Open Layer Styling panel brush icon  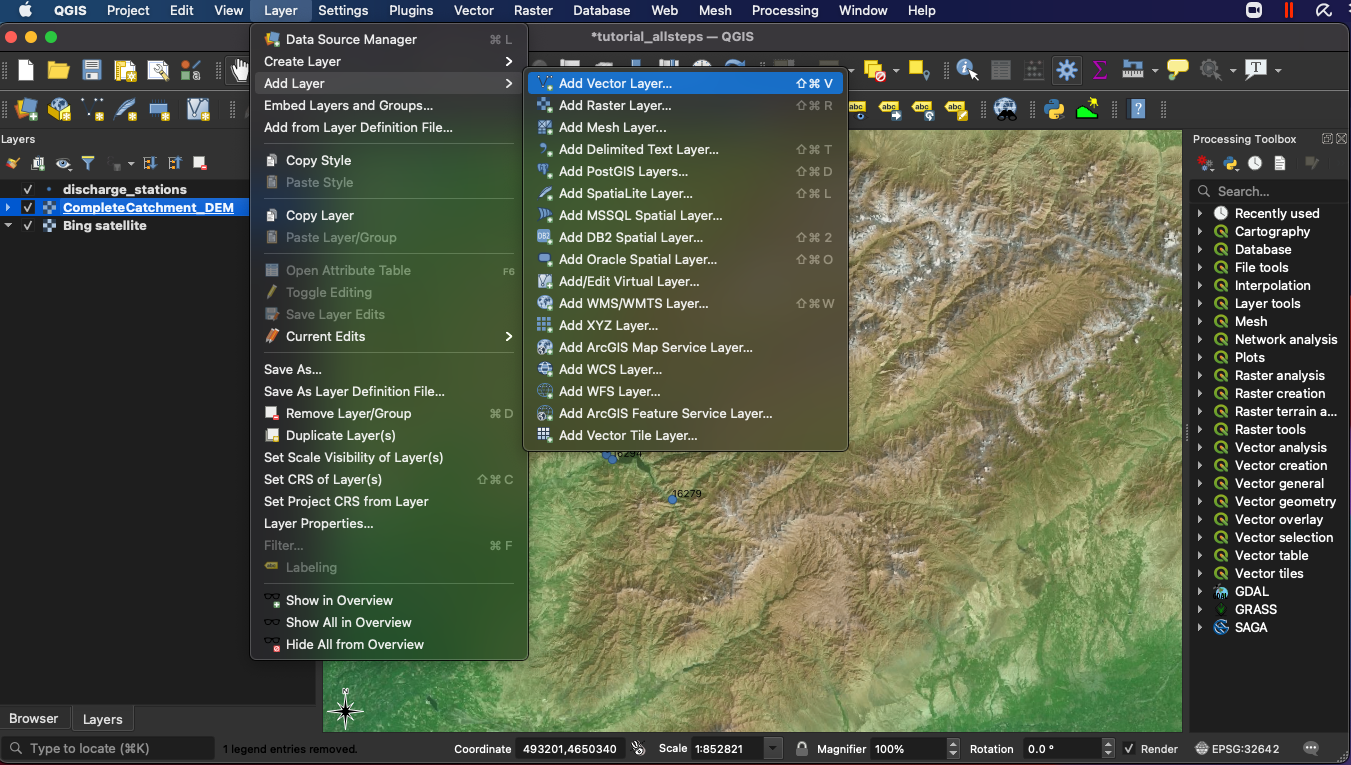(13, 163)
